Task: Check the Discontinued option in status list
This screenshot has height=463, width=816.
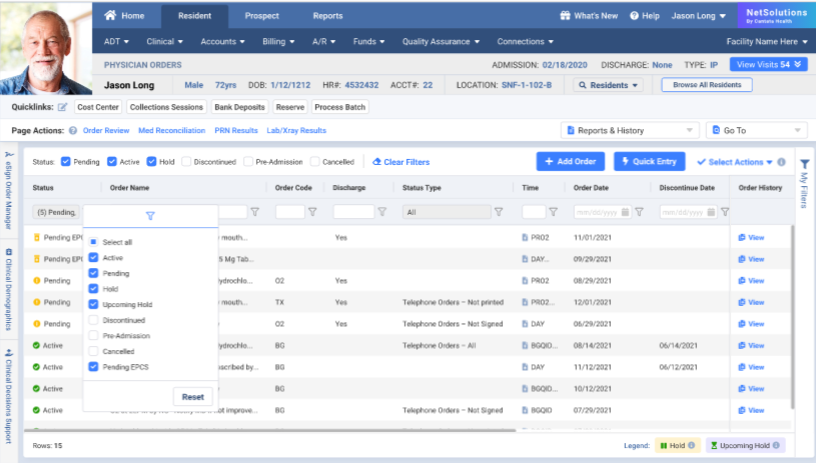Action: click(x=93, y=320)
